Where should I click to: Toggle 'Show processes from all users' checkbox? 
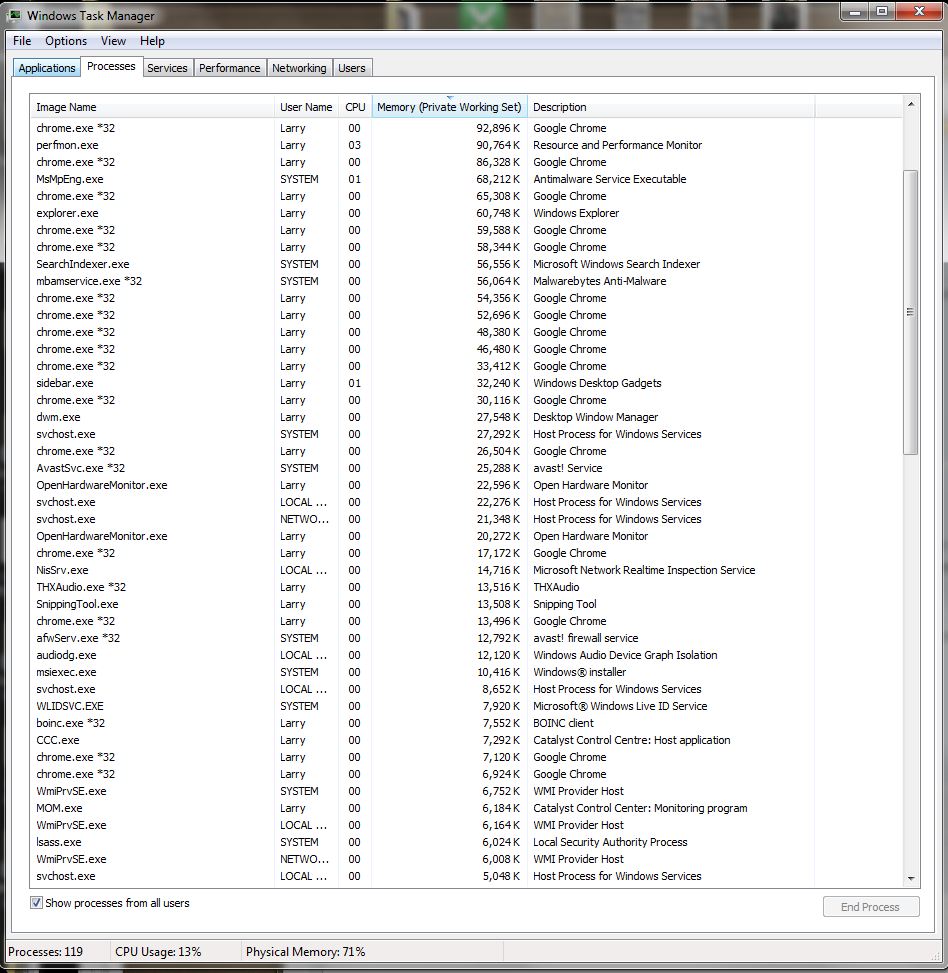pos(37,903)
